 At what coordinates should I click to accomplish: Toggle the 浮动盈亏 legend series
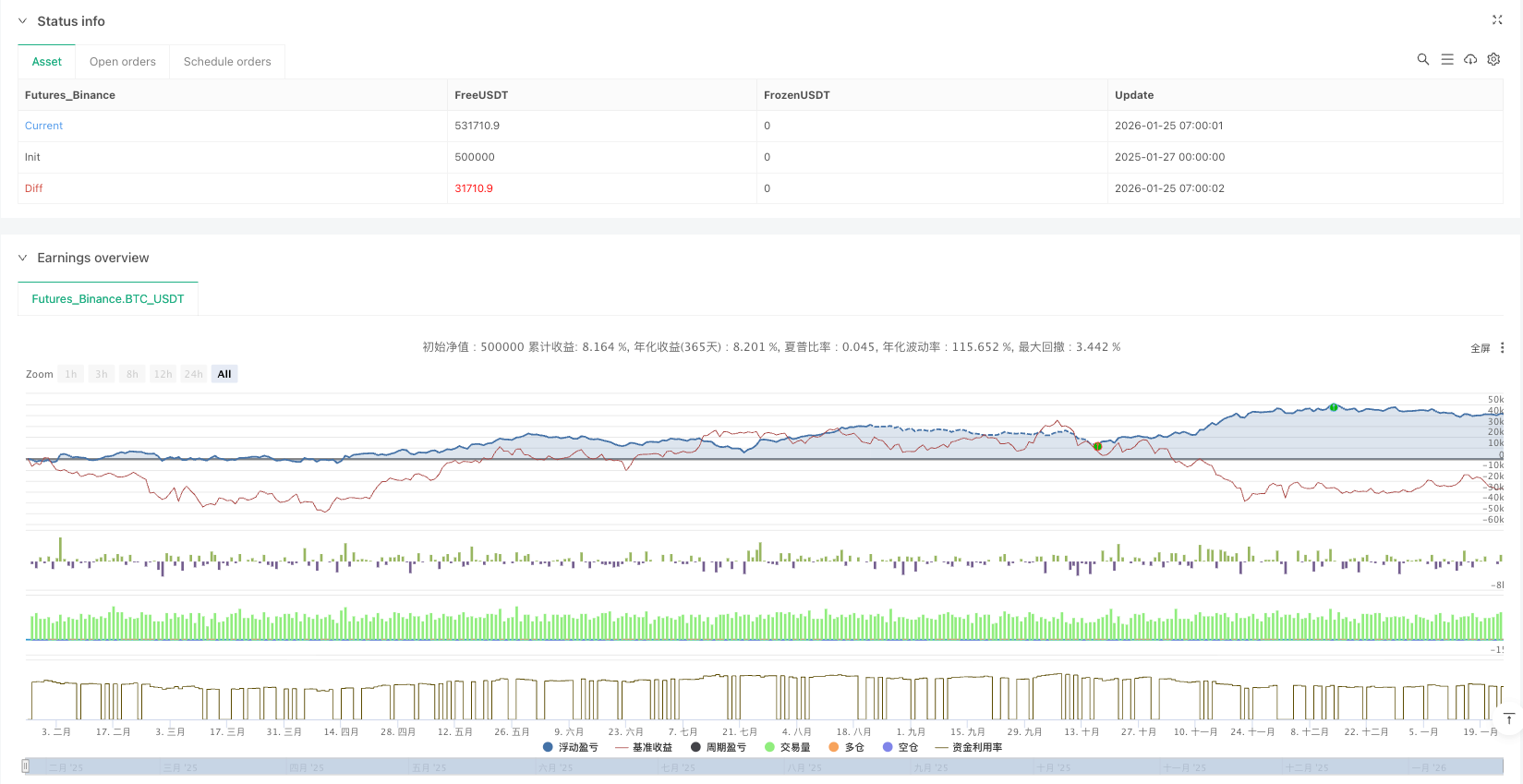[570, 747]
